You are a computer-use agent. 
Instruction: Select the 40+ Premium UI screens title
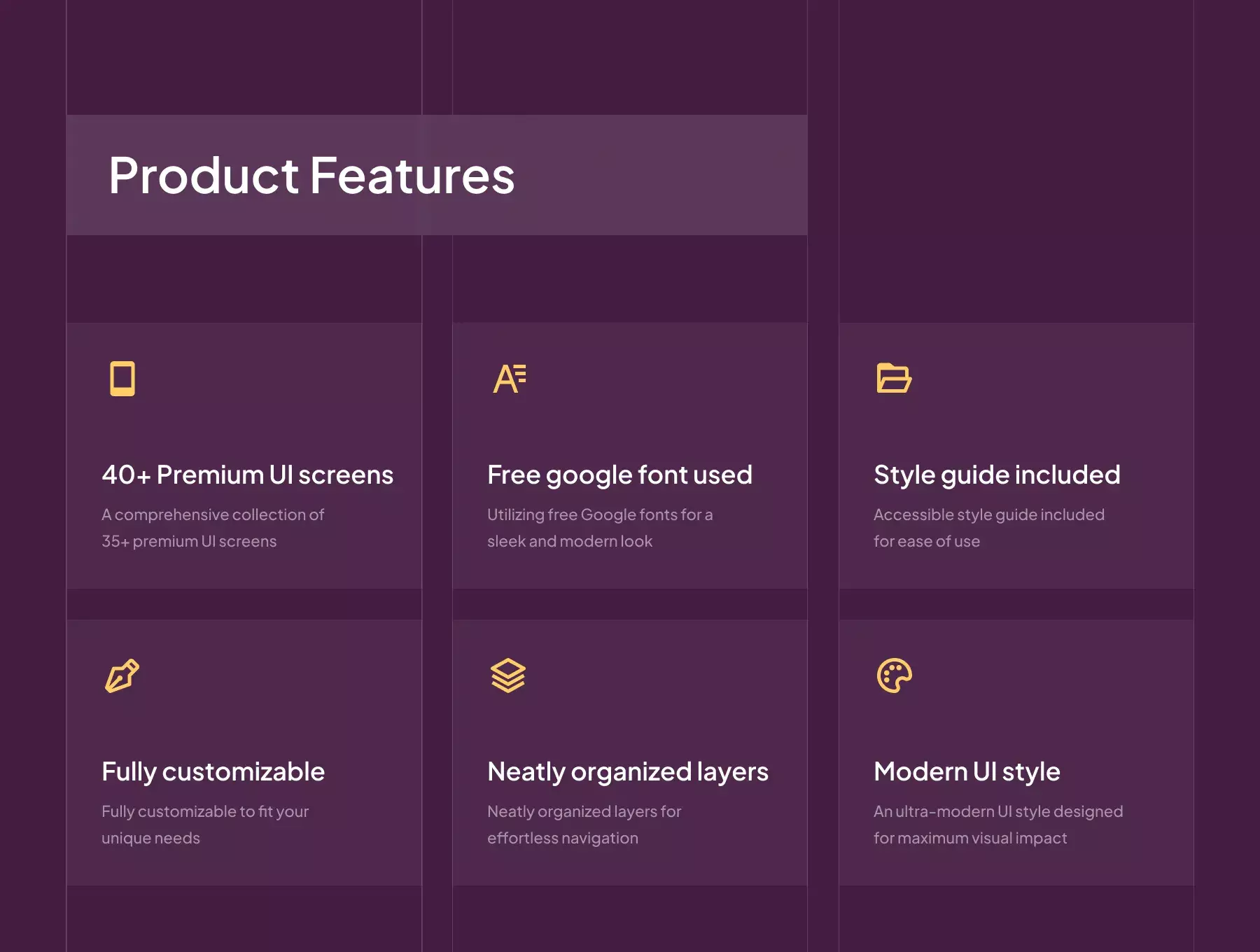(248, 475)
